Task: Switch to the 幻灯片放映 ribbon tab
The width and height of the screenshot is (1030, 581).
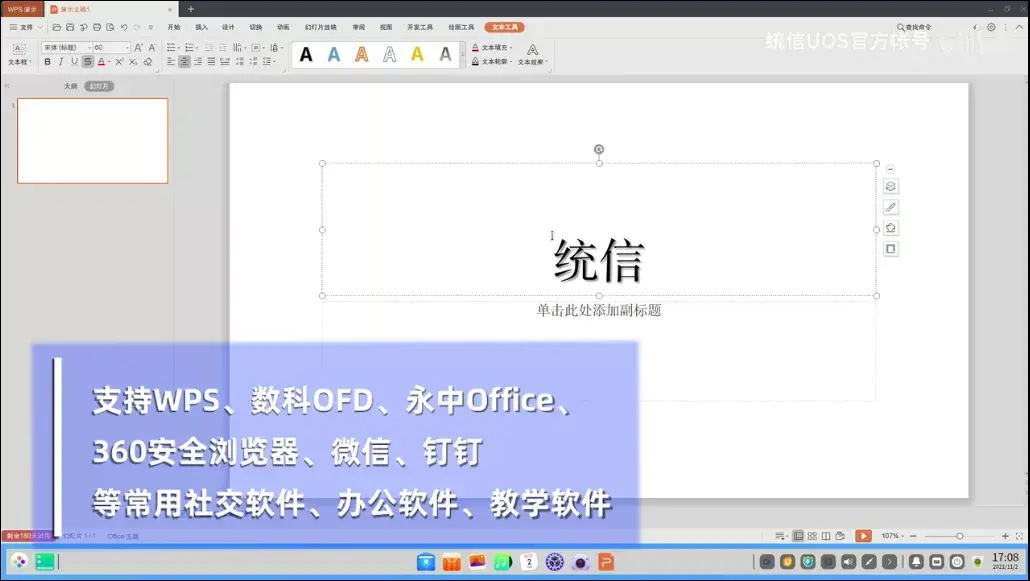Action: [x=321, y=27]
